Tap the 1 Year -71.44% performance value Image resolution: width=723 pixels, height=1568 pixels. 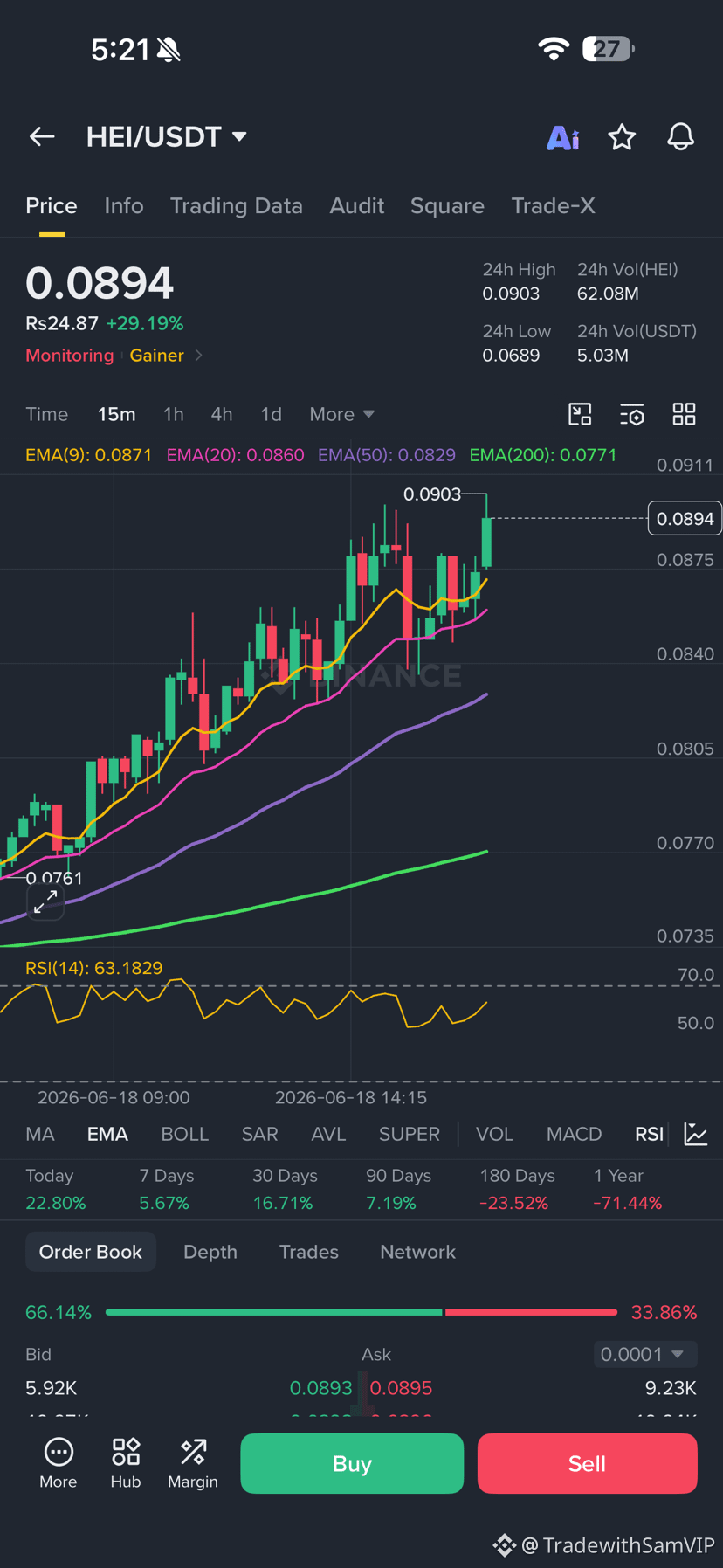point(628,1203)
